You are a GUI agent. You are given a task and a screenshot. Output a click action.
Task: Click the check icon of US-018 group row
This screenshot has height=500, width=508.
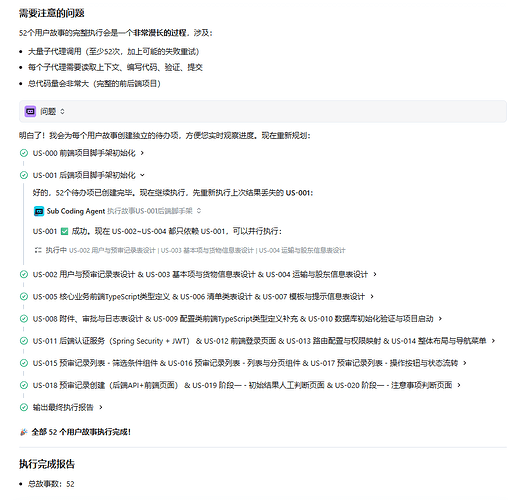tap(24, 385)
